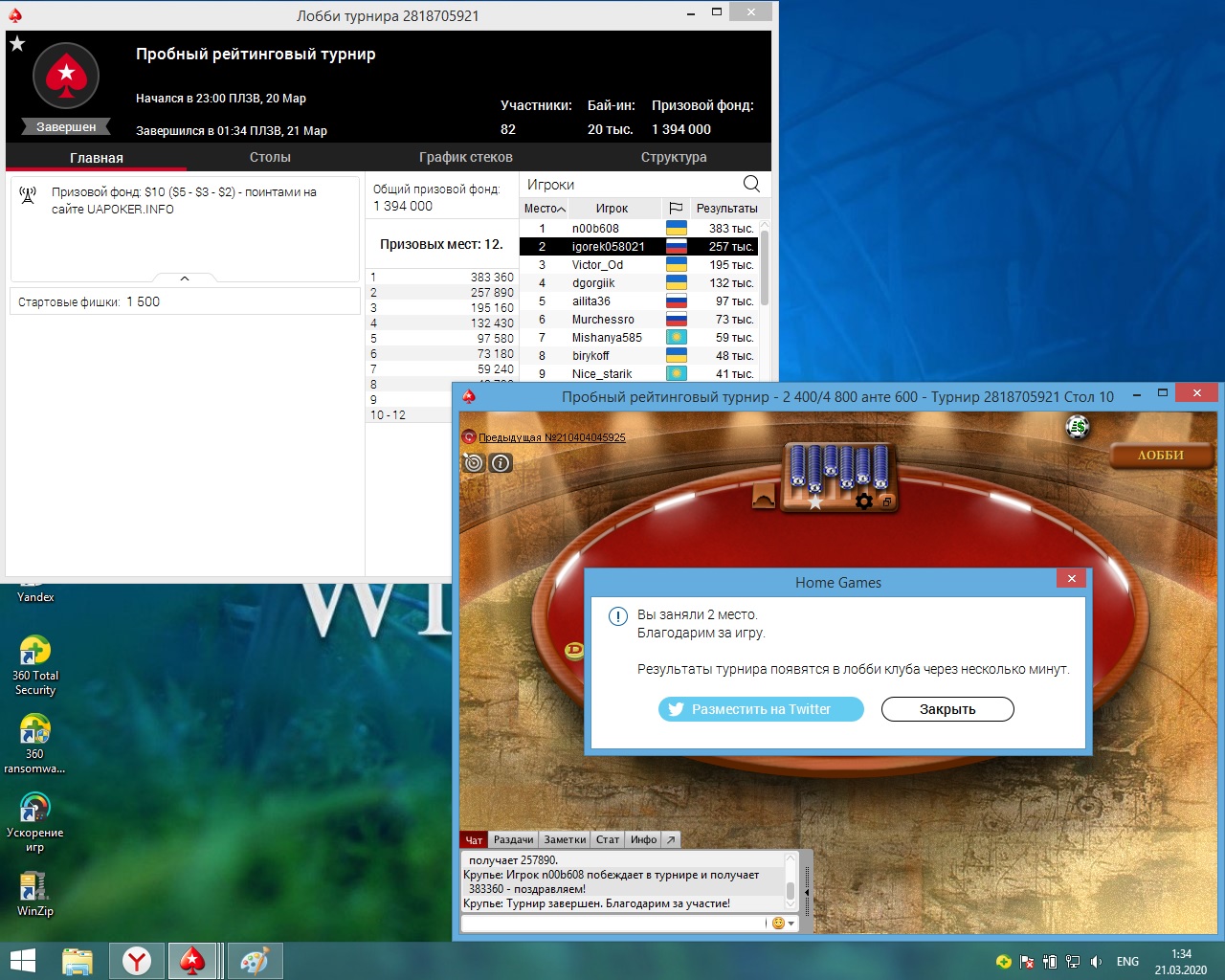Select the Чат tab at the table

pos(474,839)
